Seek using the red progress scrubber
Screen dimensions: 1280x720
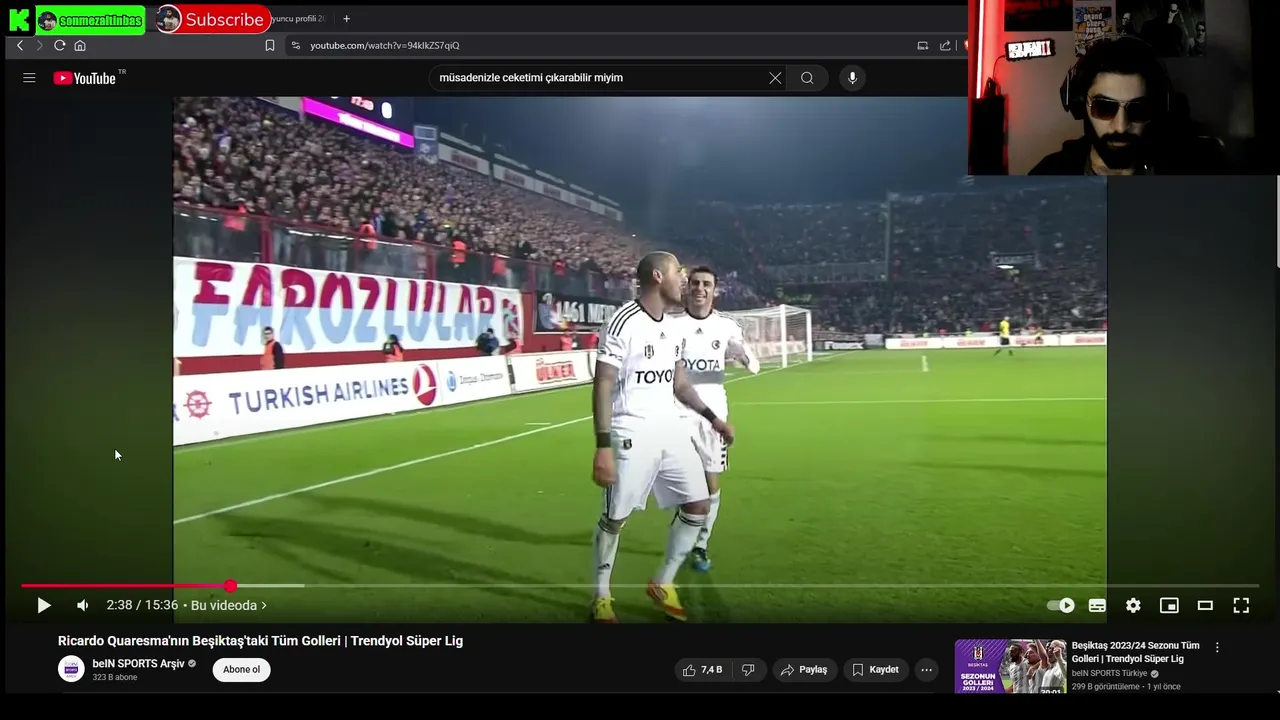click(x=231, y=586)
